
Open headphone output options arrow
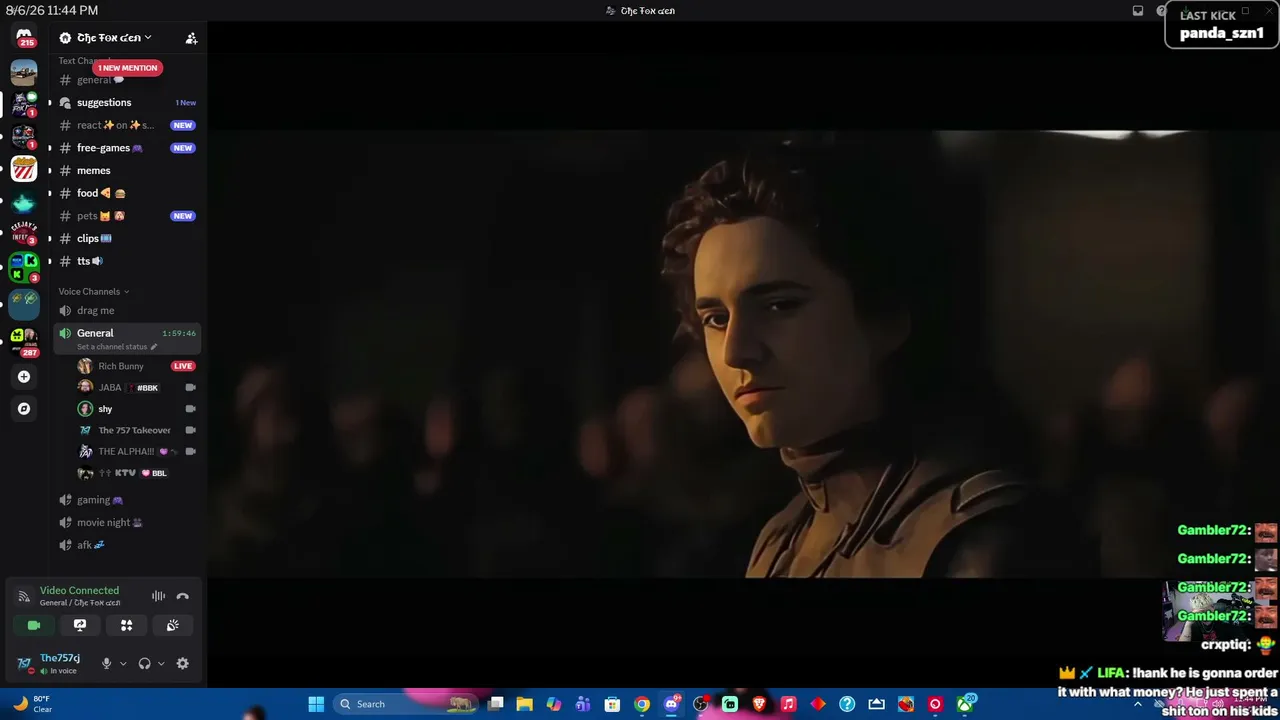tap(161, 663)
